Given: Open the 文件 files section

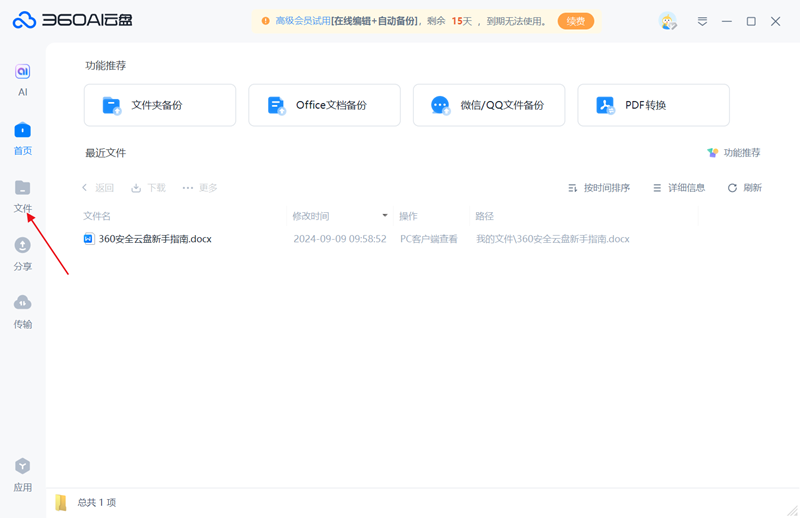Looking at the screenshot, I should [22, 195].
